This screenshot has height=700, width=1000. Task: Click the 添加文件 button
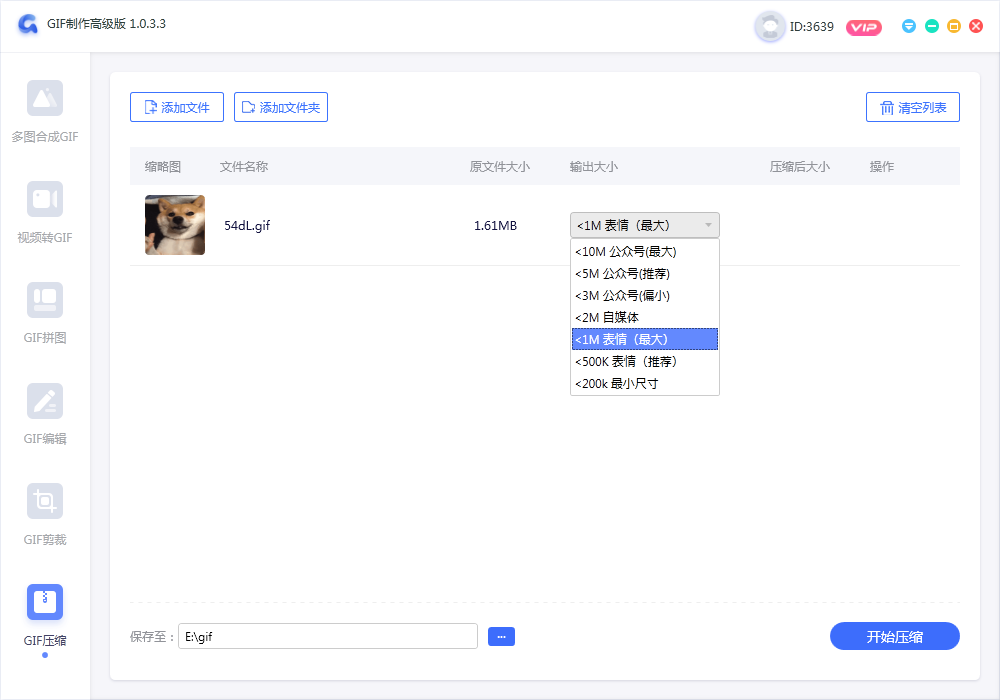point(177,107)
